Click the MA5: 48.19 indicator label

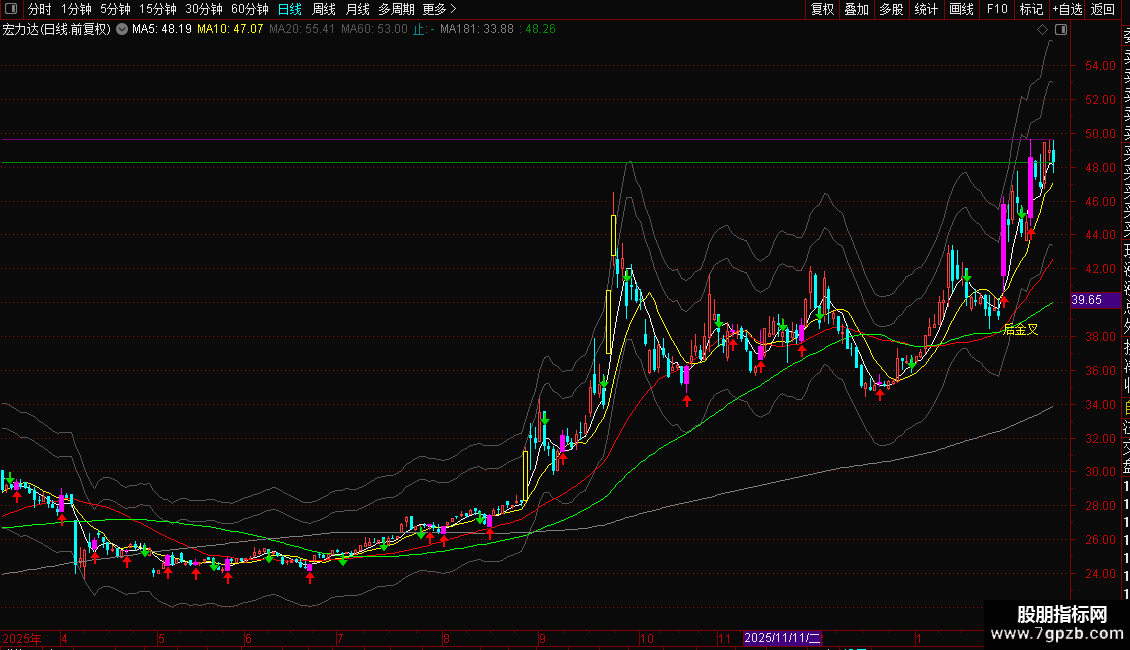pyautogui.click(x=161, y=30)
